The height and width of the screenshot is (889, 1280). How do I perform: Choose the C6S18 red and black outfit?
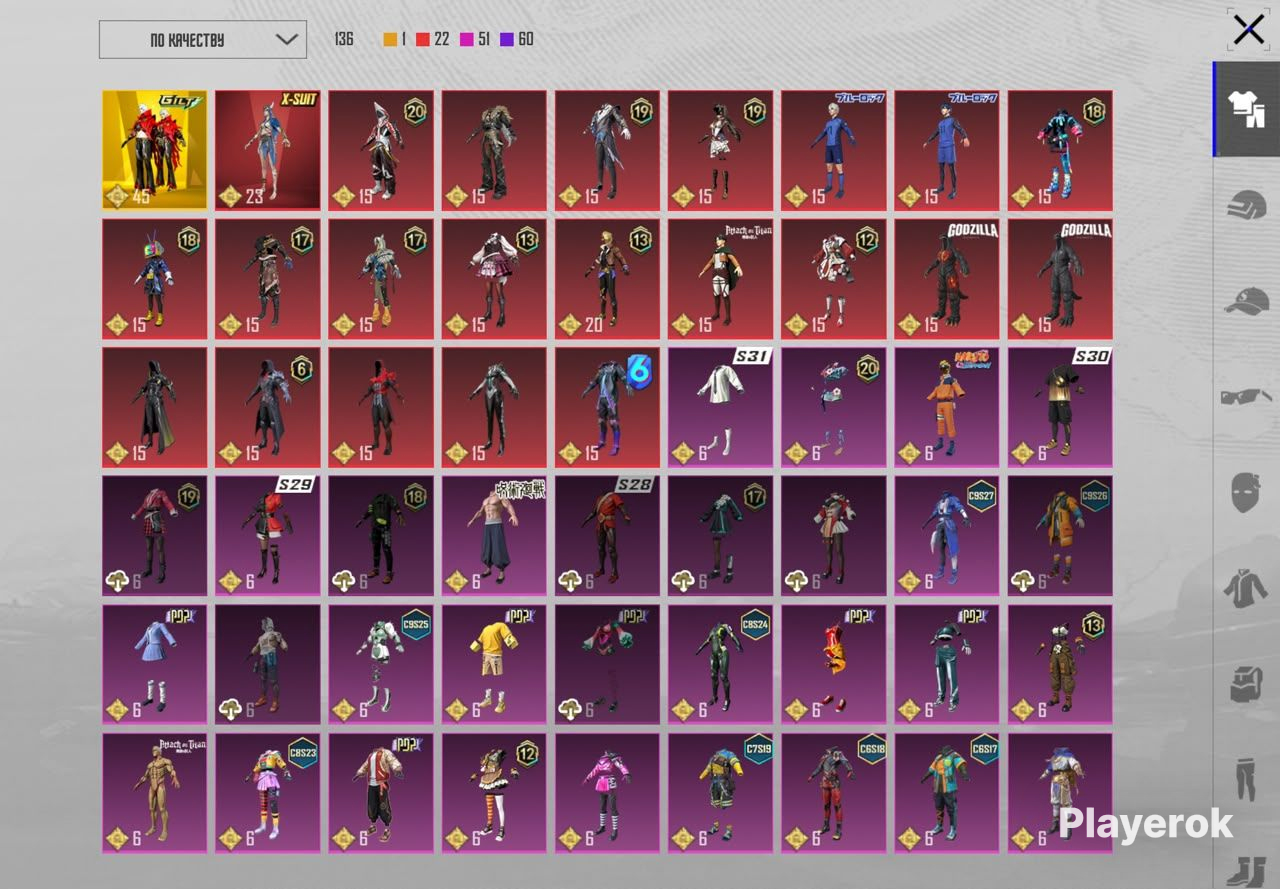[x=834, y=792]
